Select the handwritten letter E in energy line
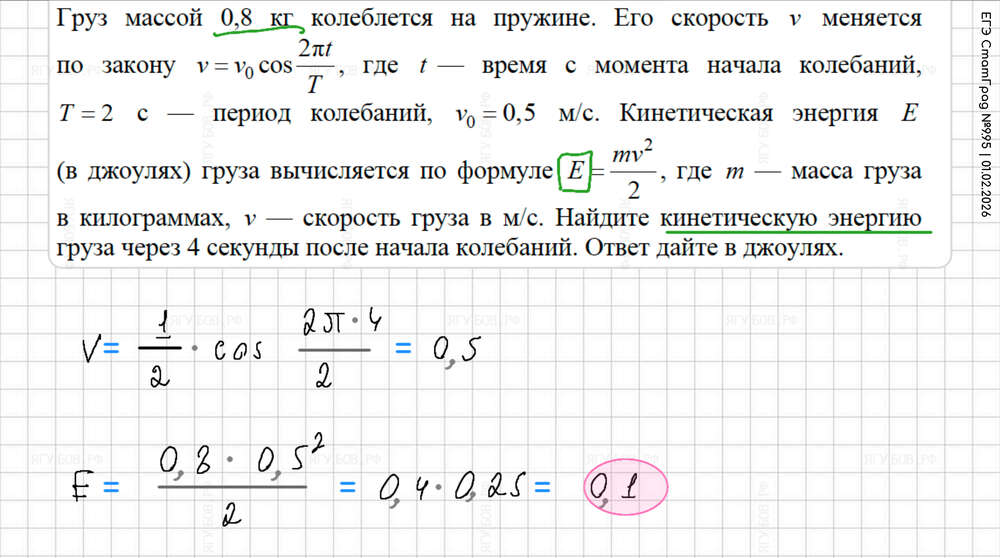Screen dimensions: 1000x558 [x=83, y=489]
